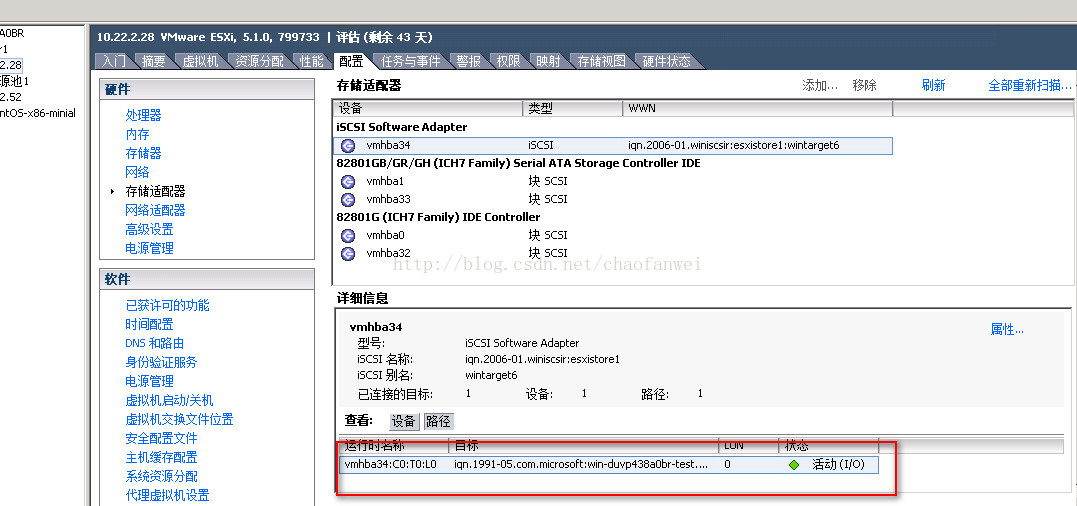Sort by 类型 column header
This screenshot has height=506, width=1077.
pyautogui.click(x=573, y=108)
